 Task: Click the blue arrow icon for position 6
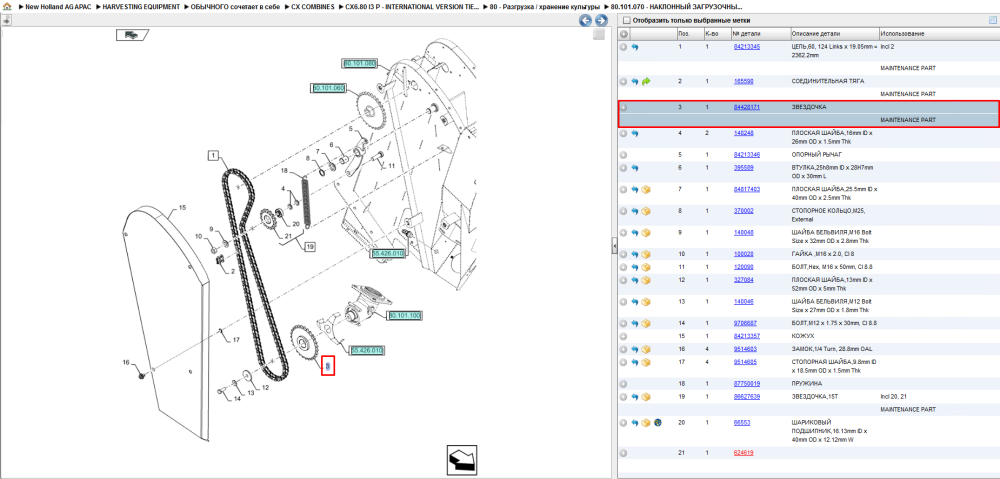635,168
